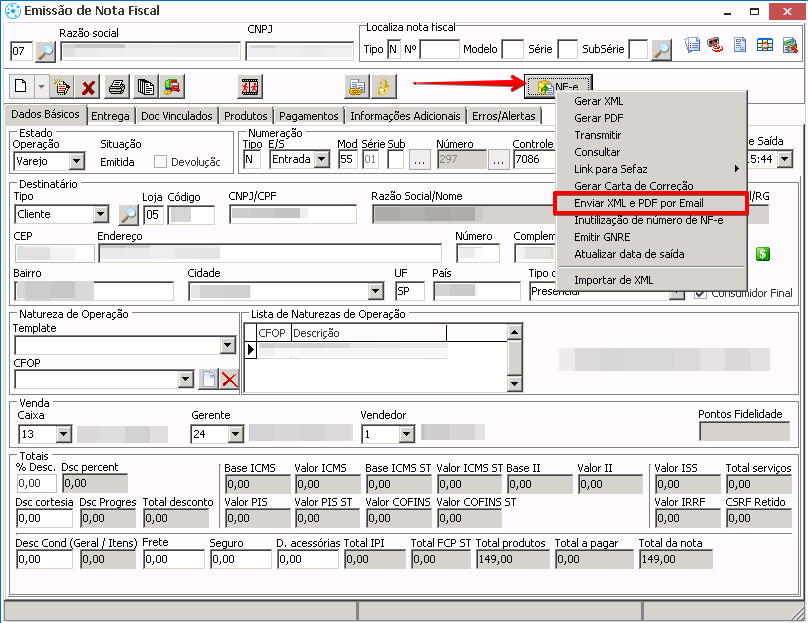Select Inutilização de número de NF-e
This screenshot has height=623, width=808.
pos(652,220)
